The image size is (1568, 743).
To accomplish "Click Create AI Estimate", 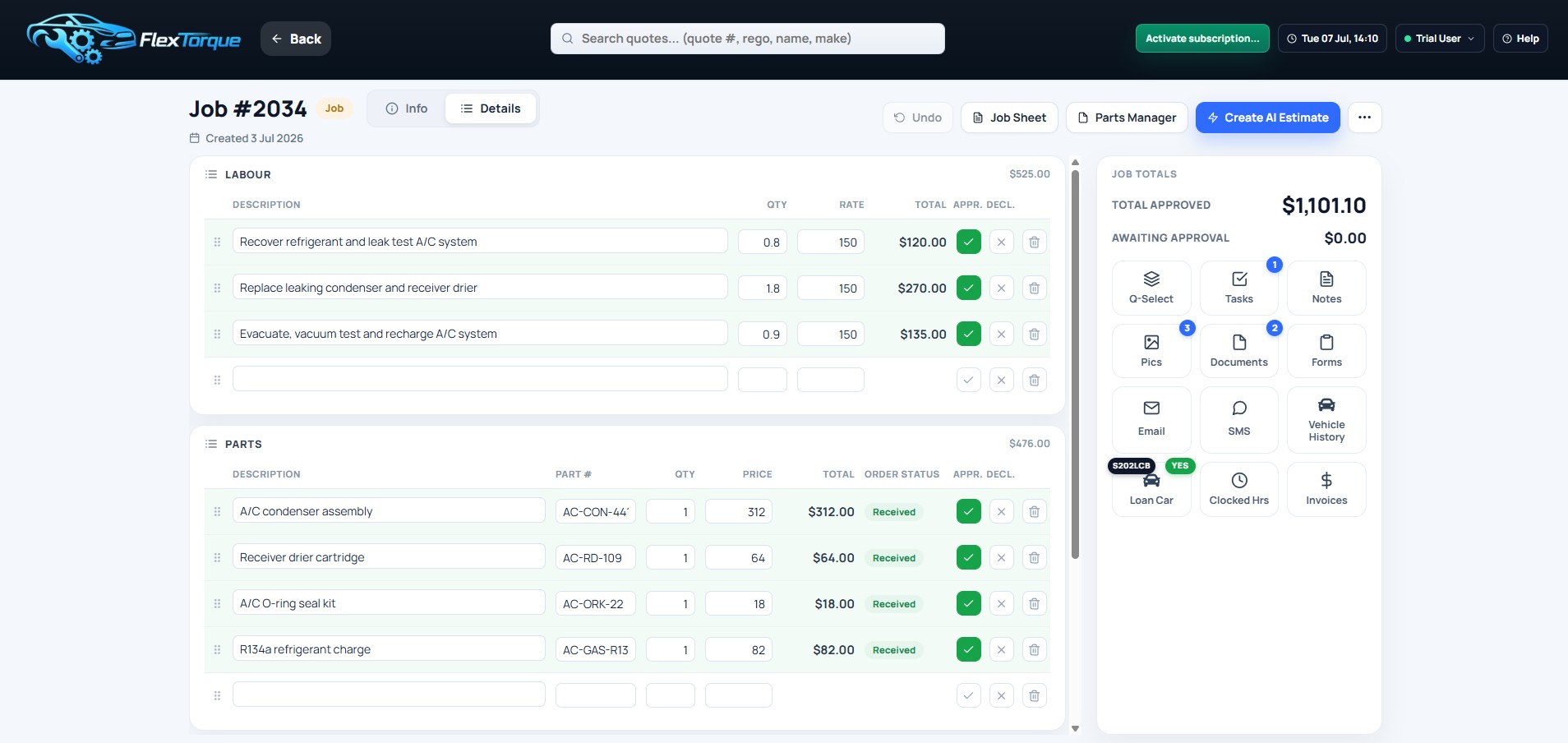I will pyautogui.click(x=1268, y=118).
